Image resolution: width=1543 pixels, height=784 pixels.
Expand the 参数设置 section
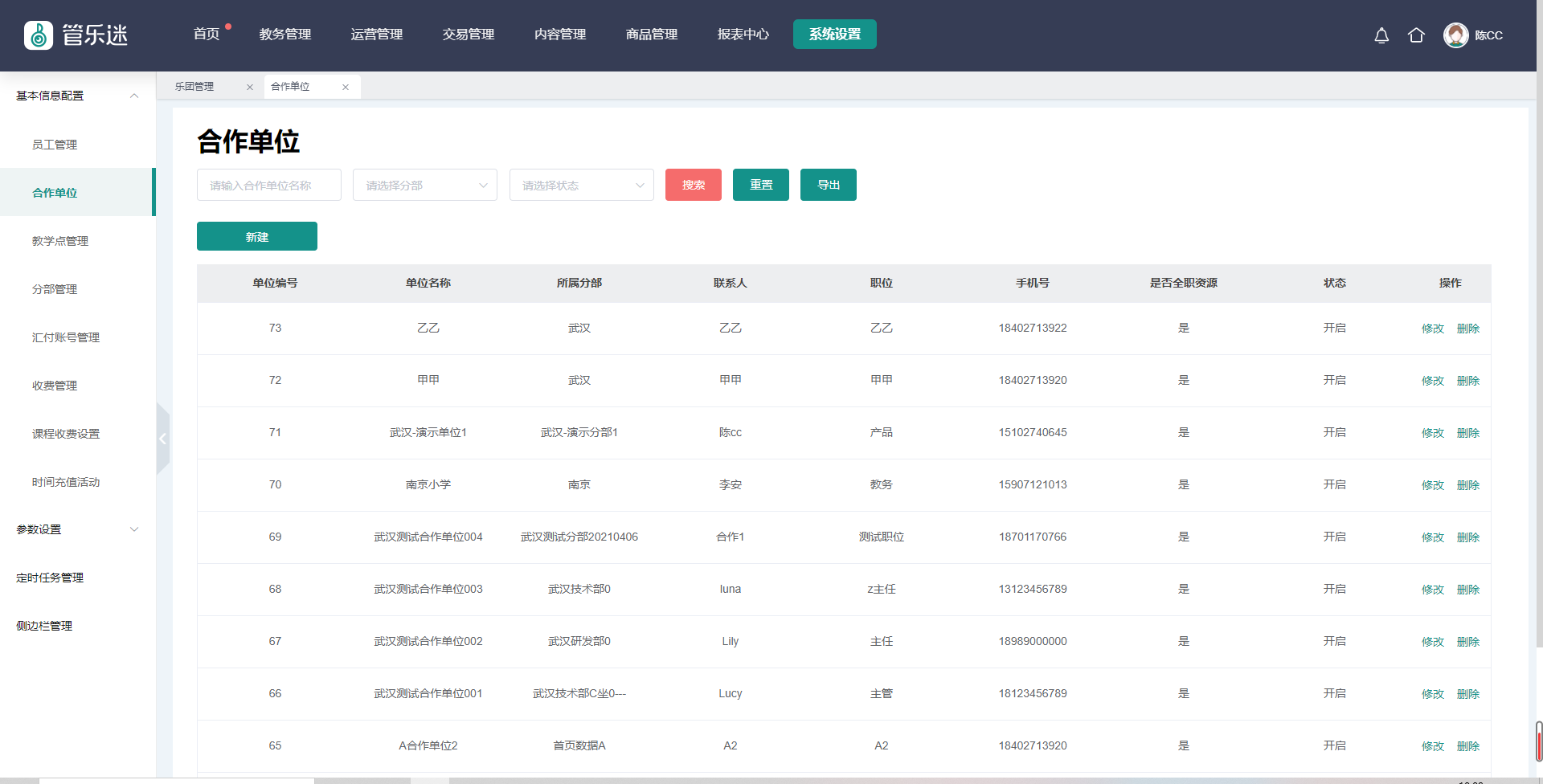point(134,529)
